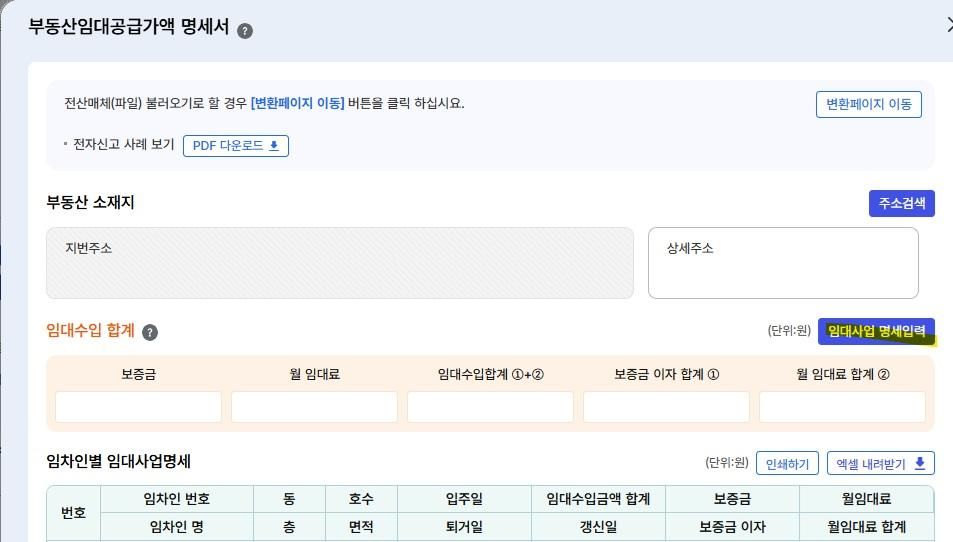This screenshot has height=542, width=953.
Task: Click the 임대수입합계 ①+② input field
Action: 490,407
